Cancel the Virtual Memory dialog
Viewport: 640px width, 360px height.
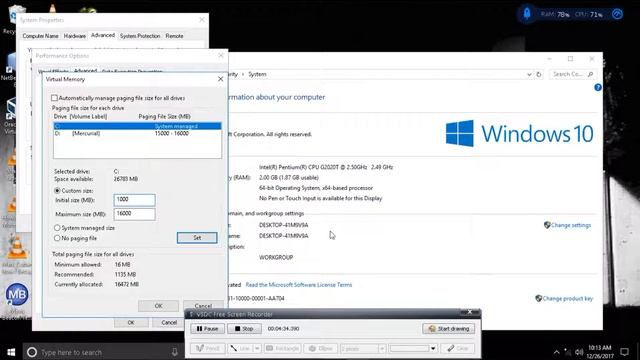pyautogui.click(x=203, y=305)
